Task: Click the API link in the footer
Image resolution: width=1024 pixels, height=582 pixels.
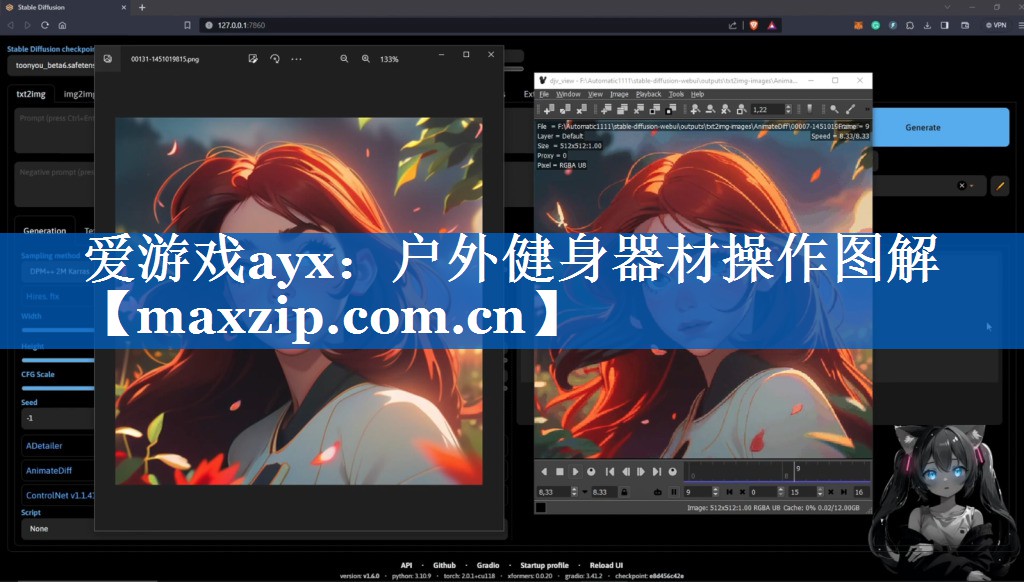Action: tap(406, 565)
